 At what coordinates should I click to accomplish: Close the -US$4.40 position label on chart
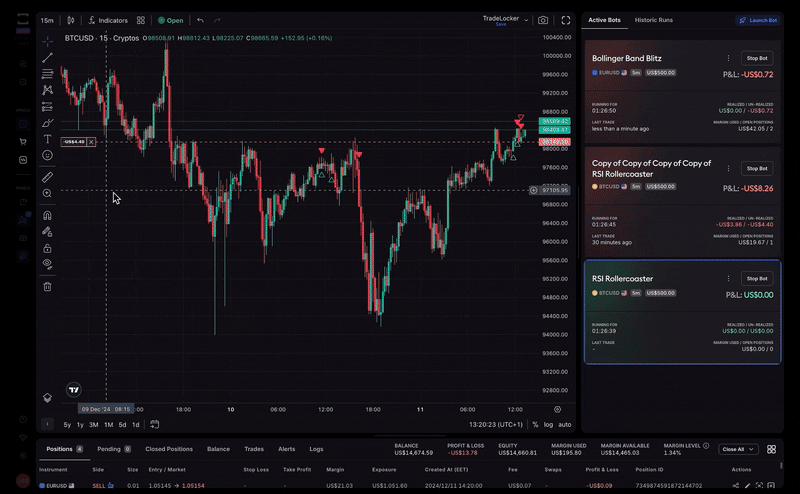click(92, 142)
